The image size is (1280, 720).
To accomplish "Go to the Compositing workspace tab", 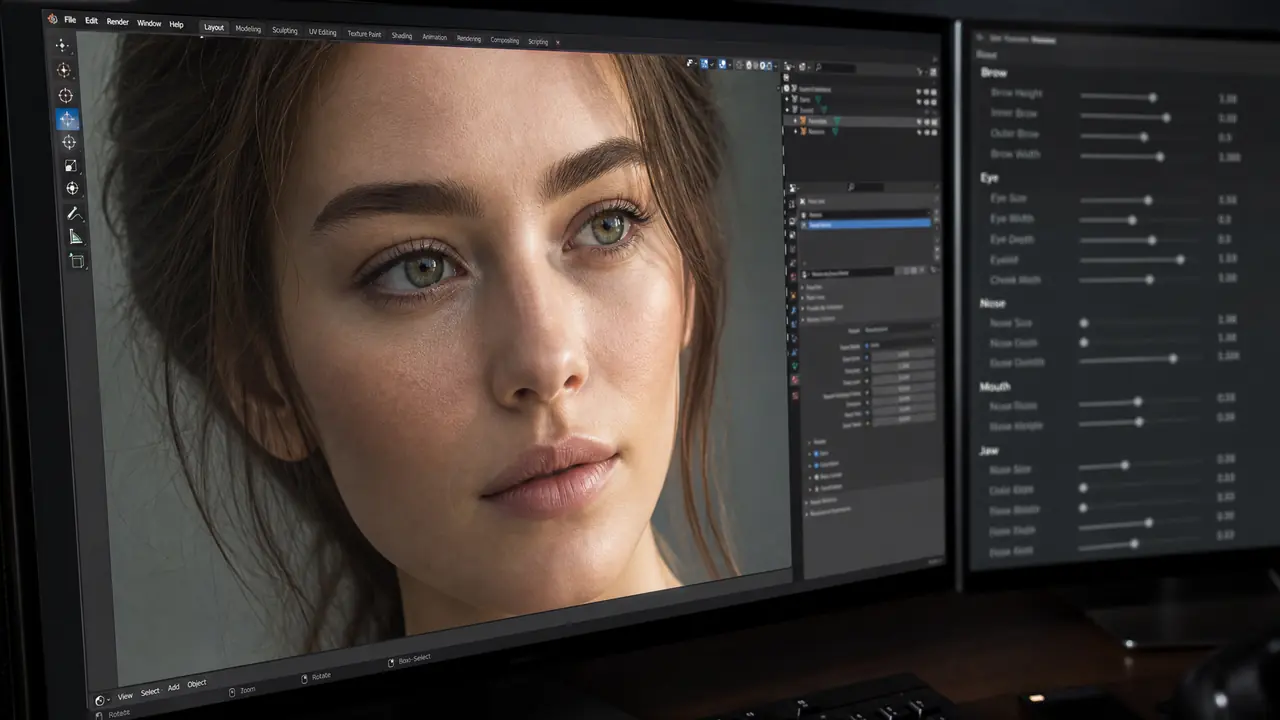I will coord(504,40).
